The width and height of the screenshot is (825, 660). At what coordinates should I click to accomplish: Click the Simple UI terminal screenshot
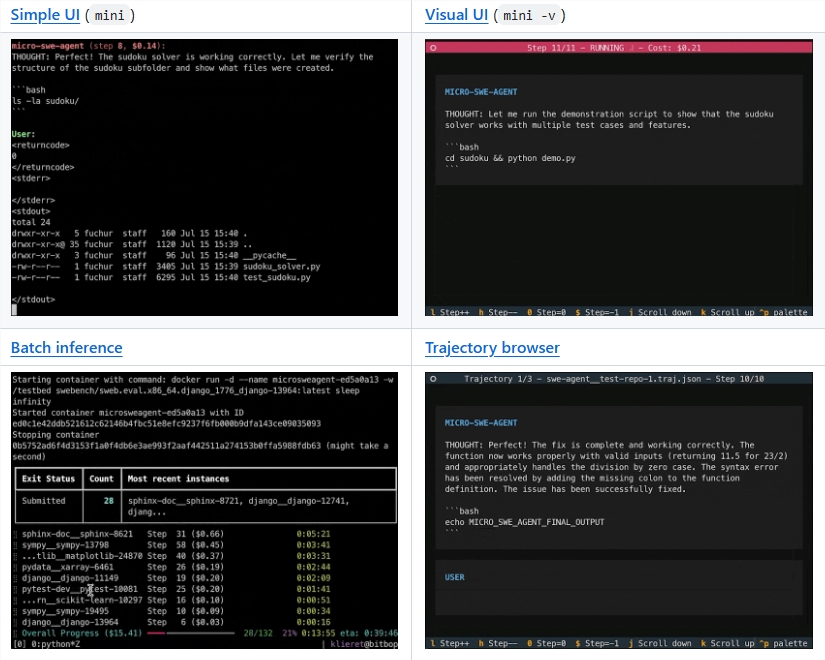pos(204,178)
